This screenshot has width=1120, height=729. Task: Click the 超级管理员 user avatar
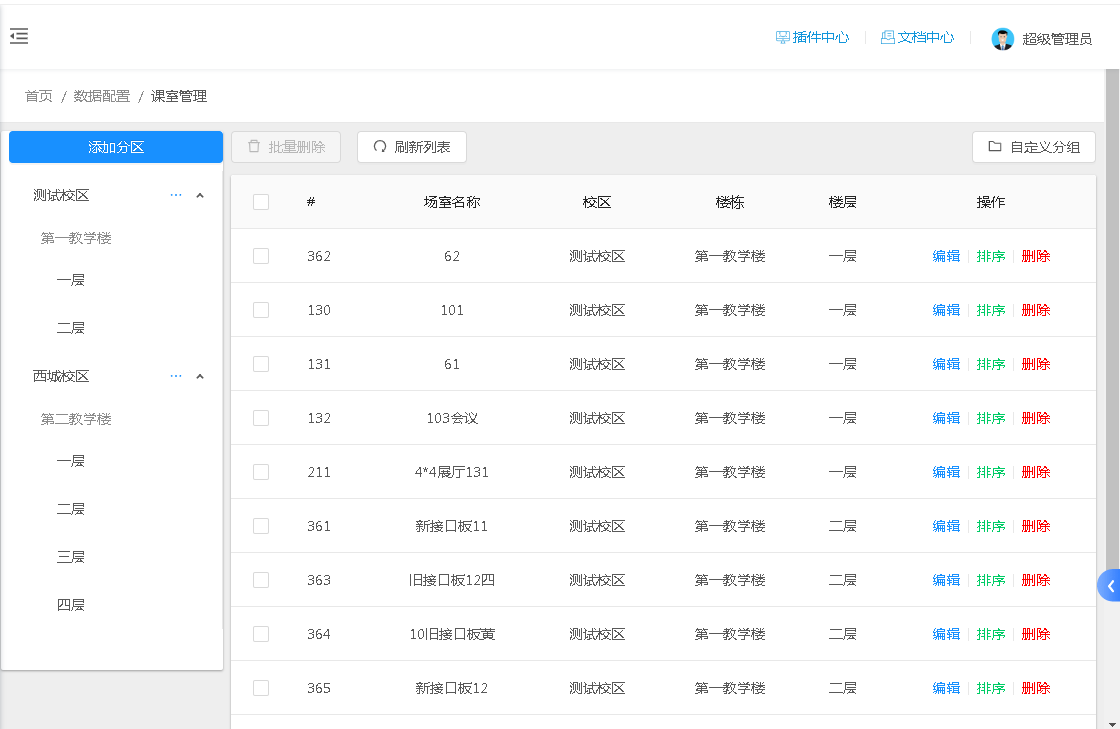point(1002,39)
